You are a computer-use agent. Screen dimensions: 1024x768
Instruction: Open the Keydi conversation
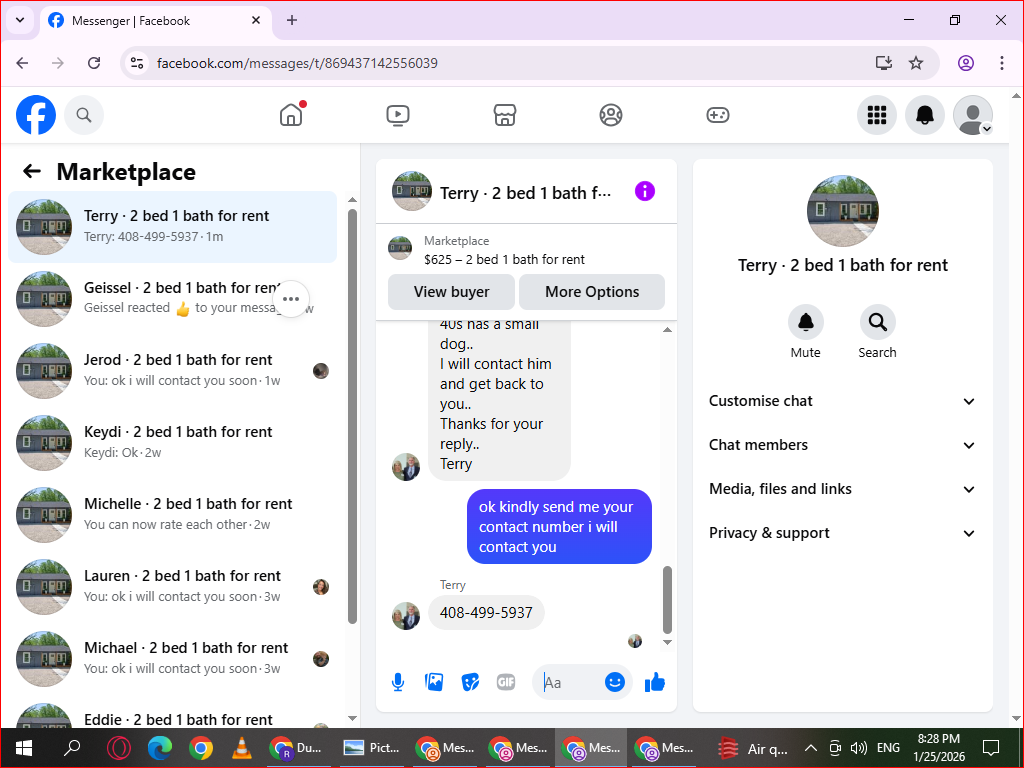tap(172, 442)
